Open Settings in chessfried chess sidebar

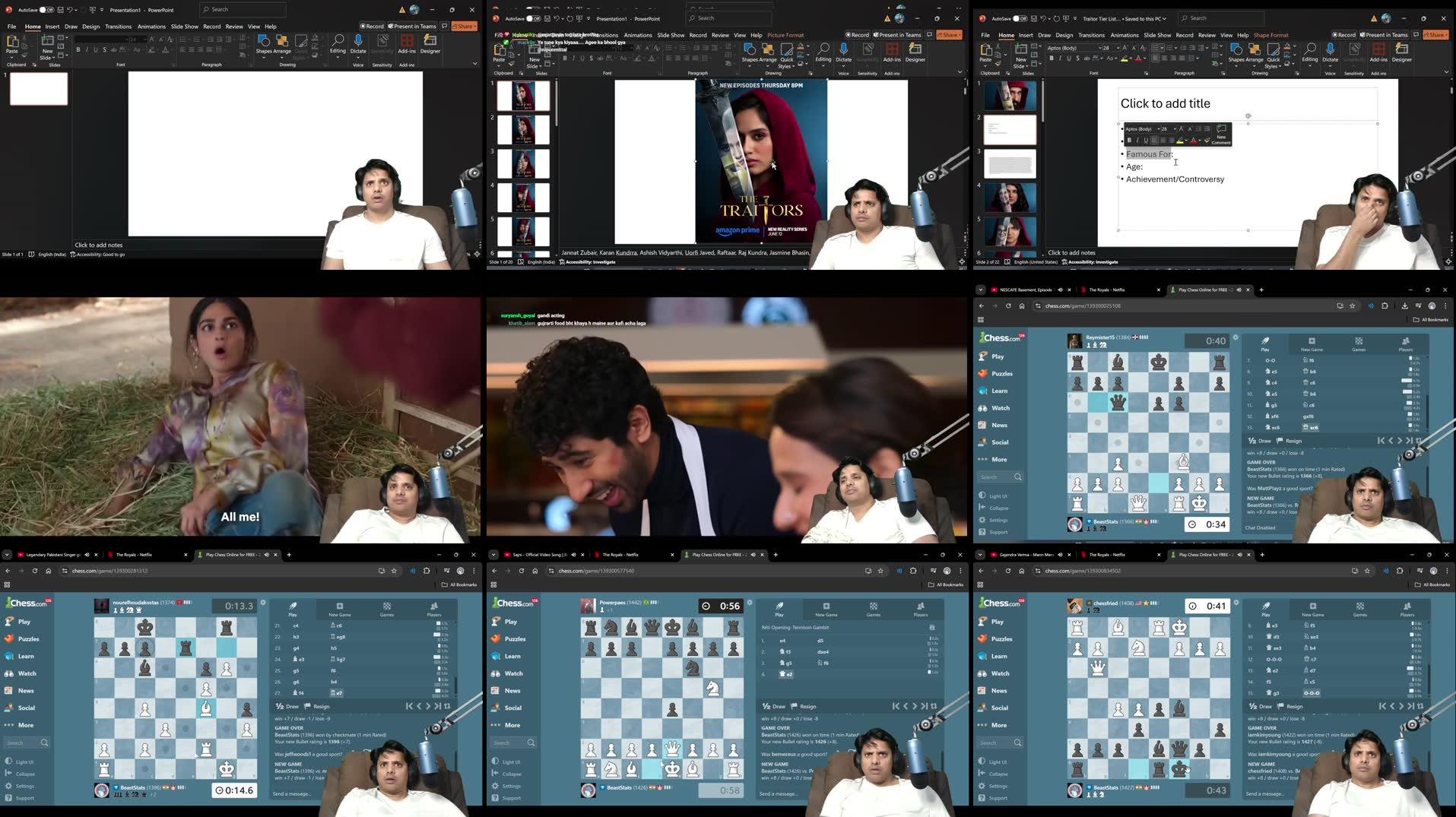(x=993, y=786)
